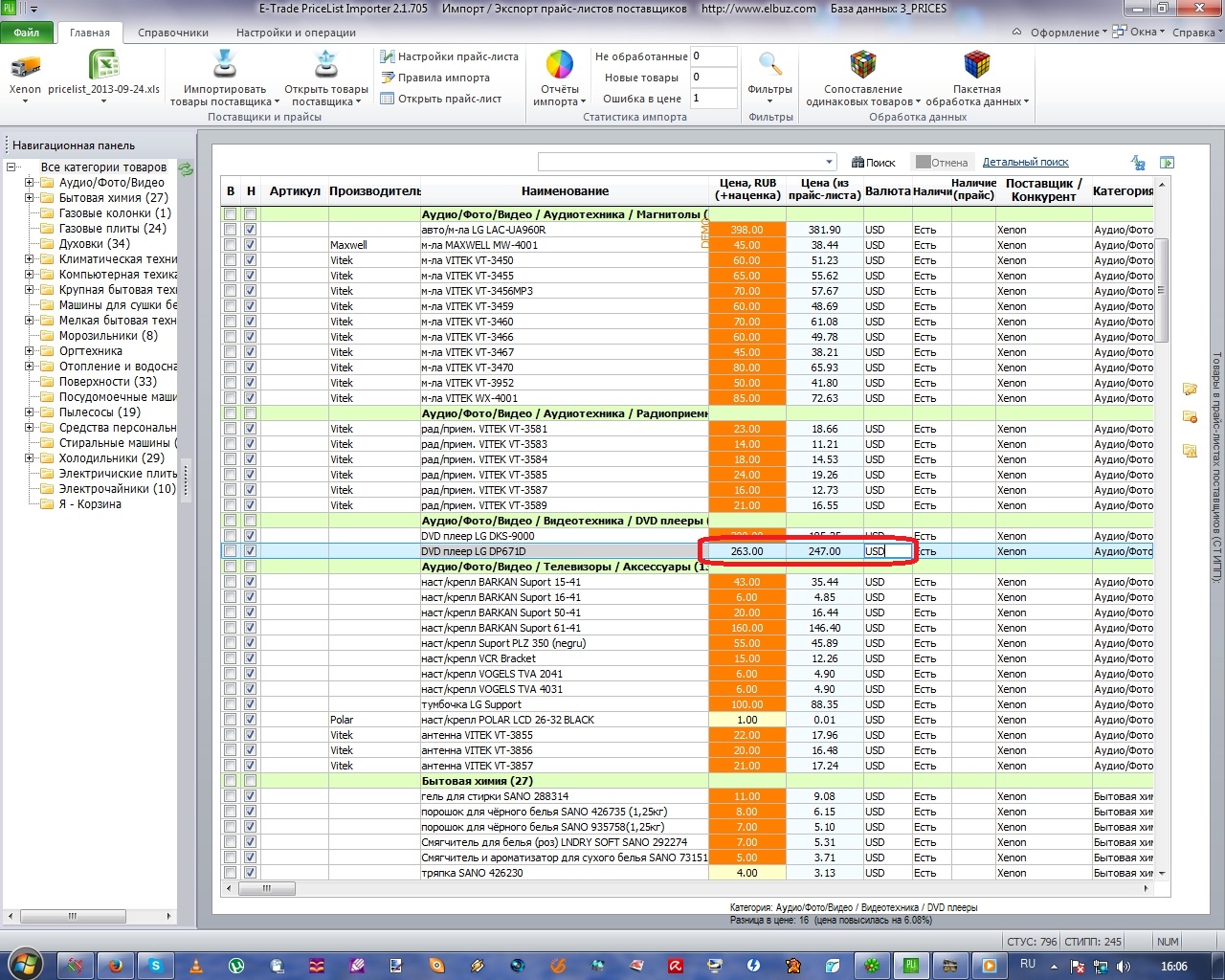Toggle Н checkbox for наст/крепл VCR Bracket
1225x980 pixels.
(250, 658)
